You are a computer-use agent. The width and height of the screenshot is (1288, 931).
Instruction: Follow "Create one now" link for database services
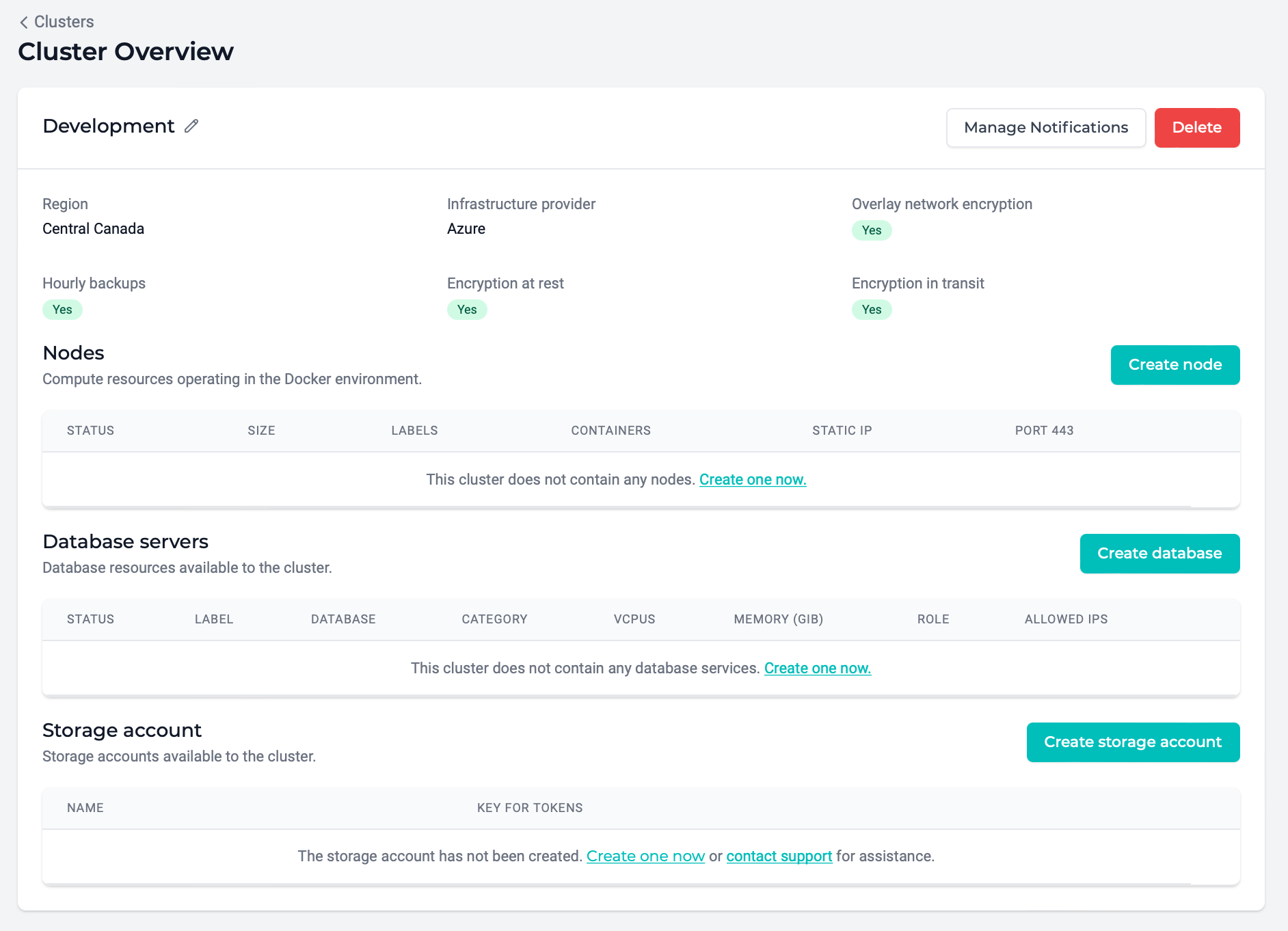point(817,669)
